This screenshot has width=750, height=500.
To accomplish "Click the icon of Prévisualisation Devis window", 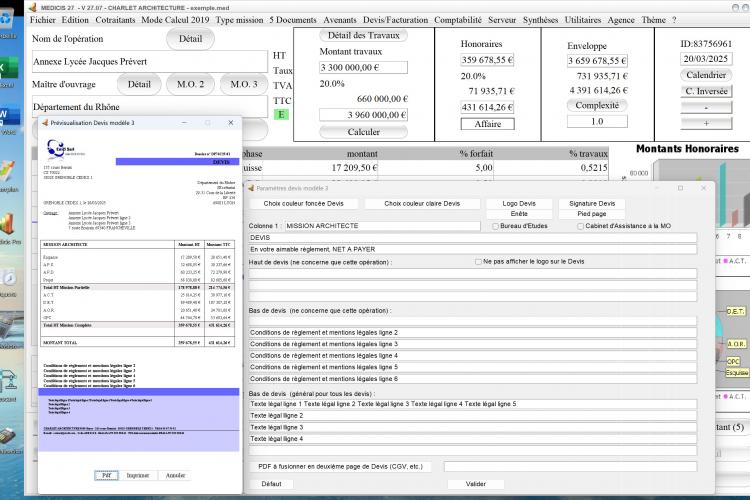I will (45, 122).
